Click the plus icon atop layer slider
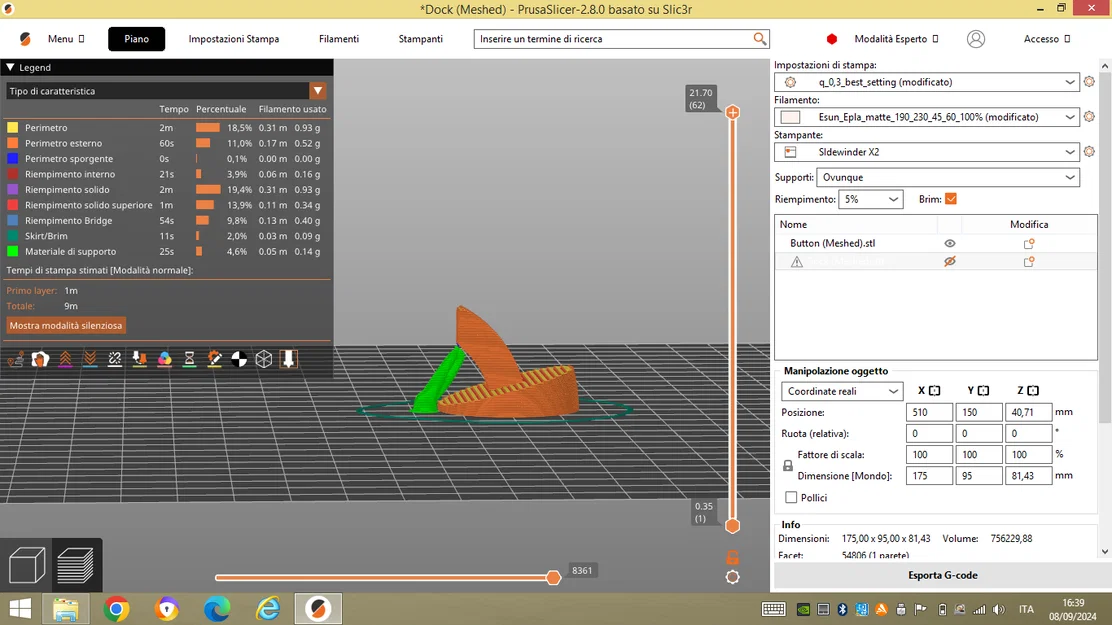 pos(733,112)
